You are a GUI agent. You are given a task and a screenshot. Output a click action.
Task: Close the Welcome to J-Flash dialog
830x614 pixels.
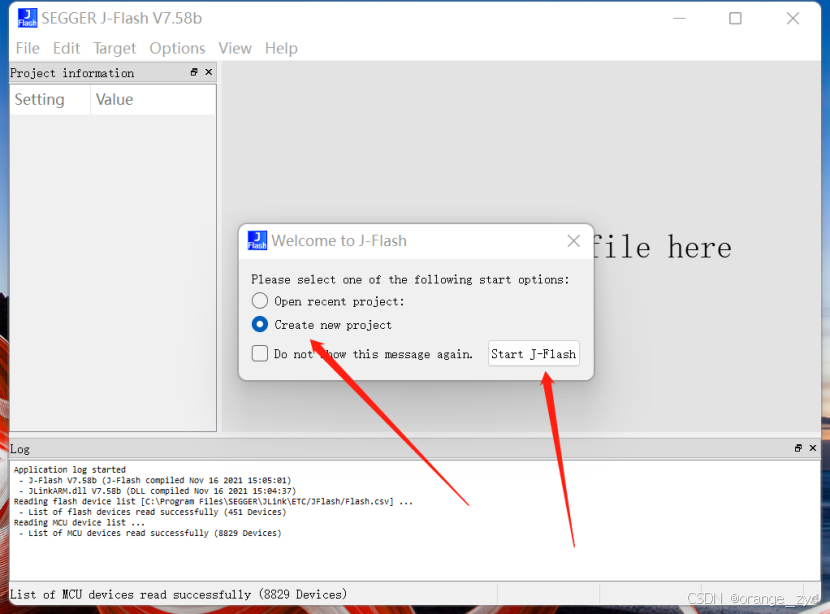point(573,241)
